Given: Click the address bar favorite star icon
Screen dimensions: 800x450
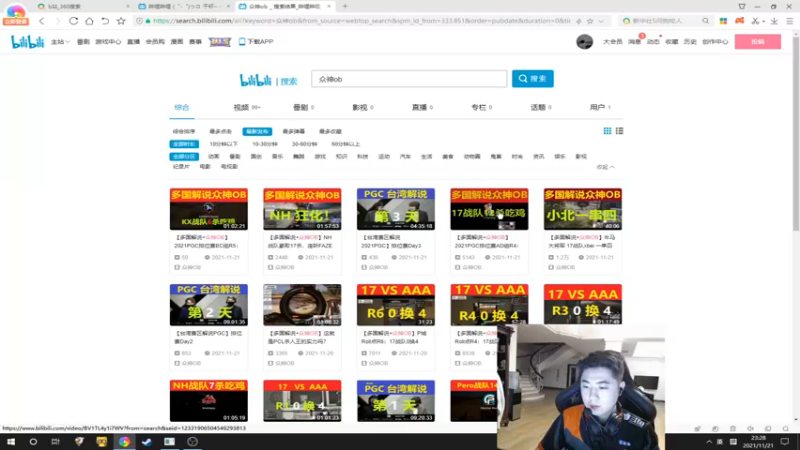Looking at the screenshot, I should click(x=590, y=21).
